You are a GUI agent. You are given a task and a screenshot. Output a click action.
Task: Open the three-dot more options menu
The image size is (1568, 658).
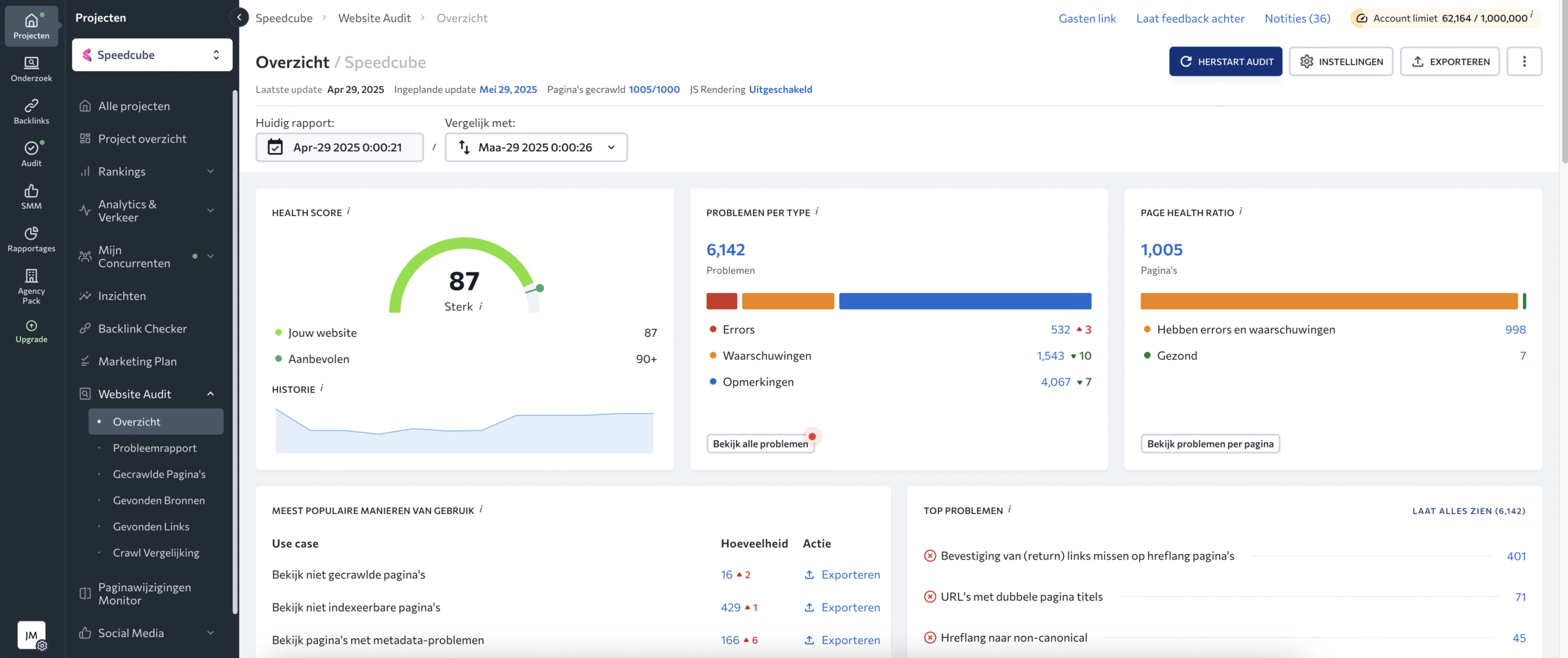click(1524, 61)
